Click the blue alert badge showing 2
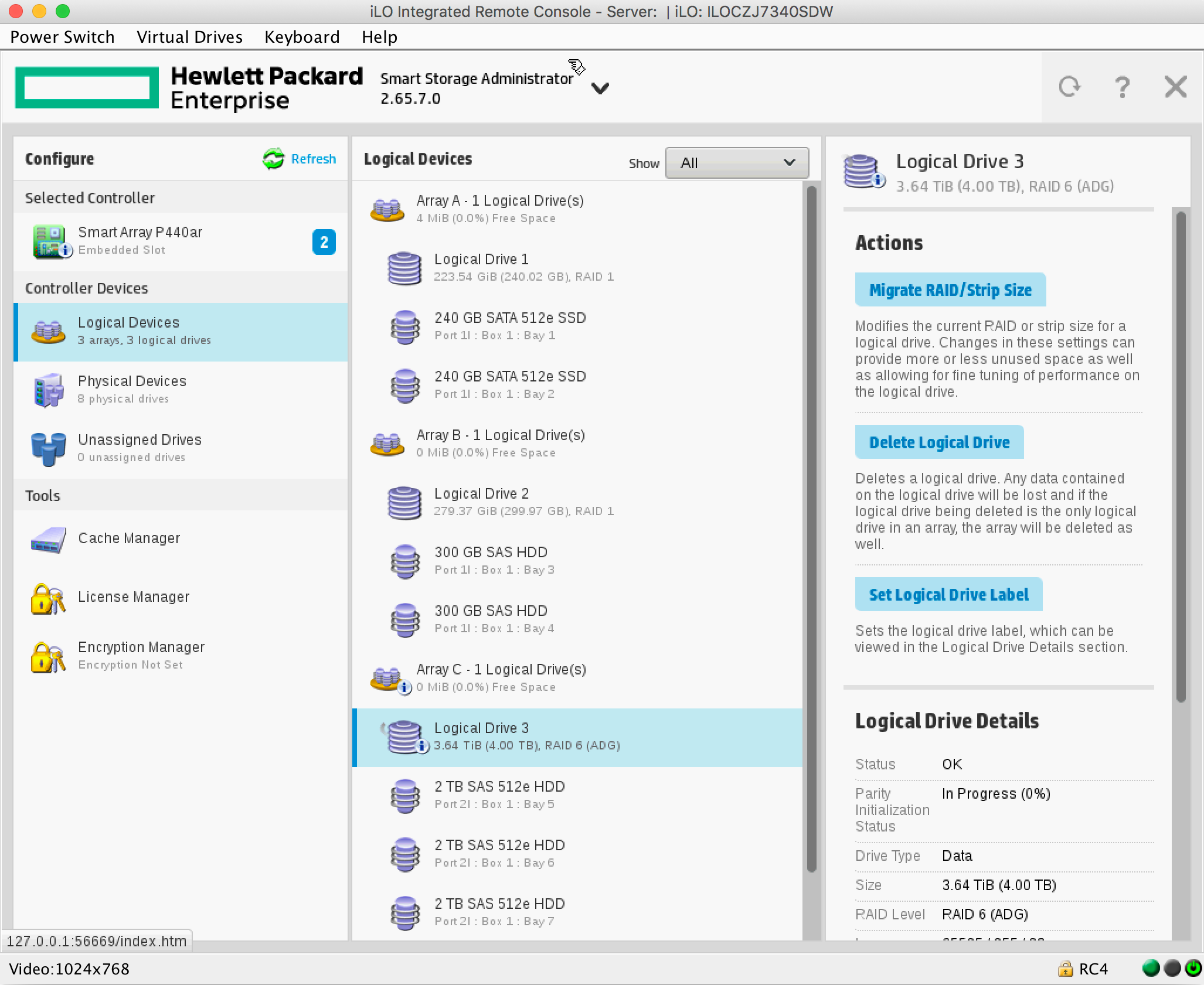Screen dimensions: 1204x985 324,242
